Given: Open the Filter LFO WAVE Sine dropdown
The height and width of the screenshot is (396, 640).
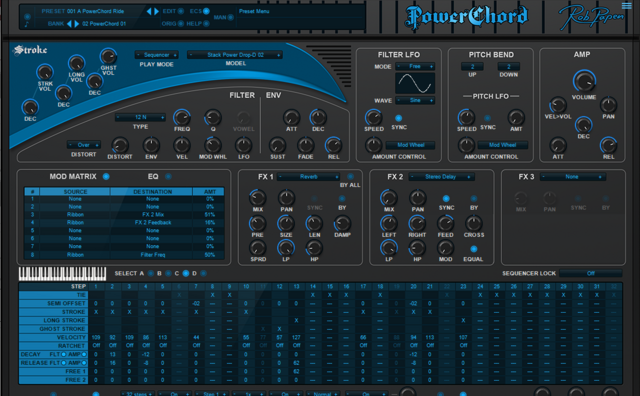Looking at the screenshot, I should (415, 100).
